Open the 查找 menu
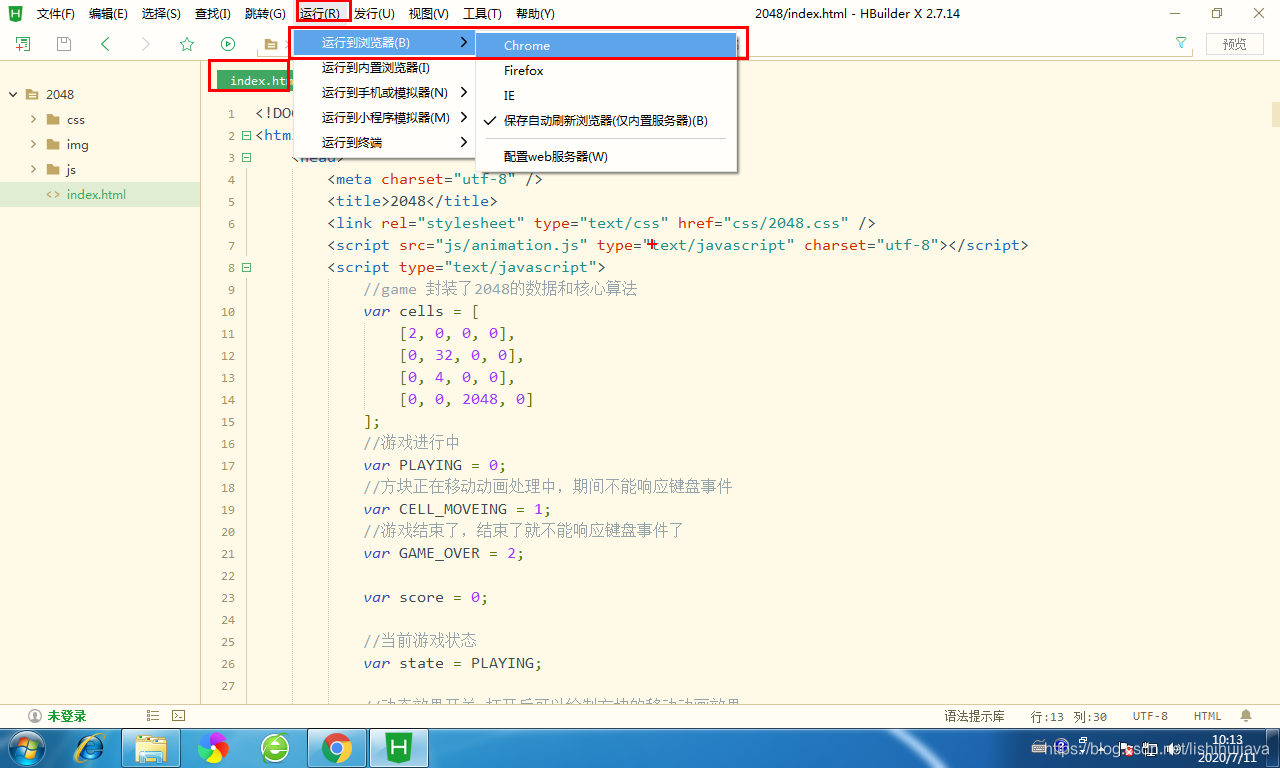The width and height of the screenshot is (1280, 768). [x=212, y=14]
